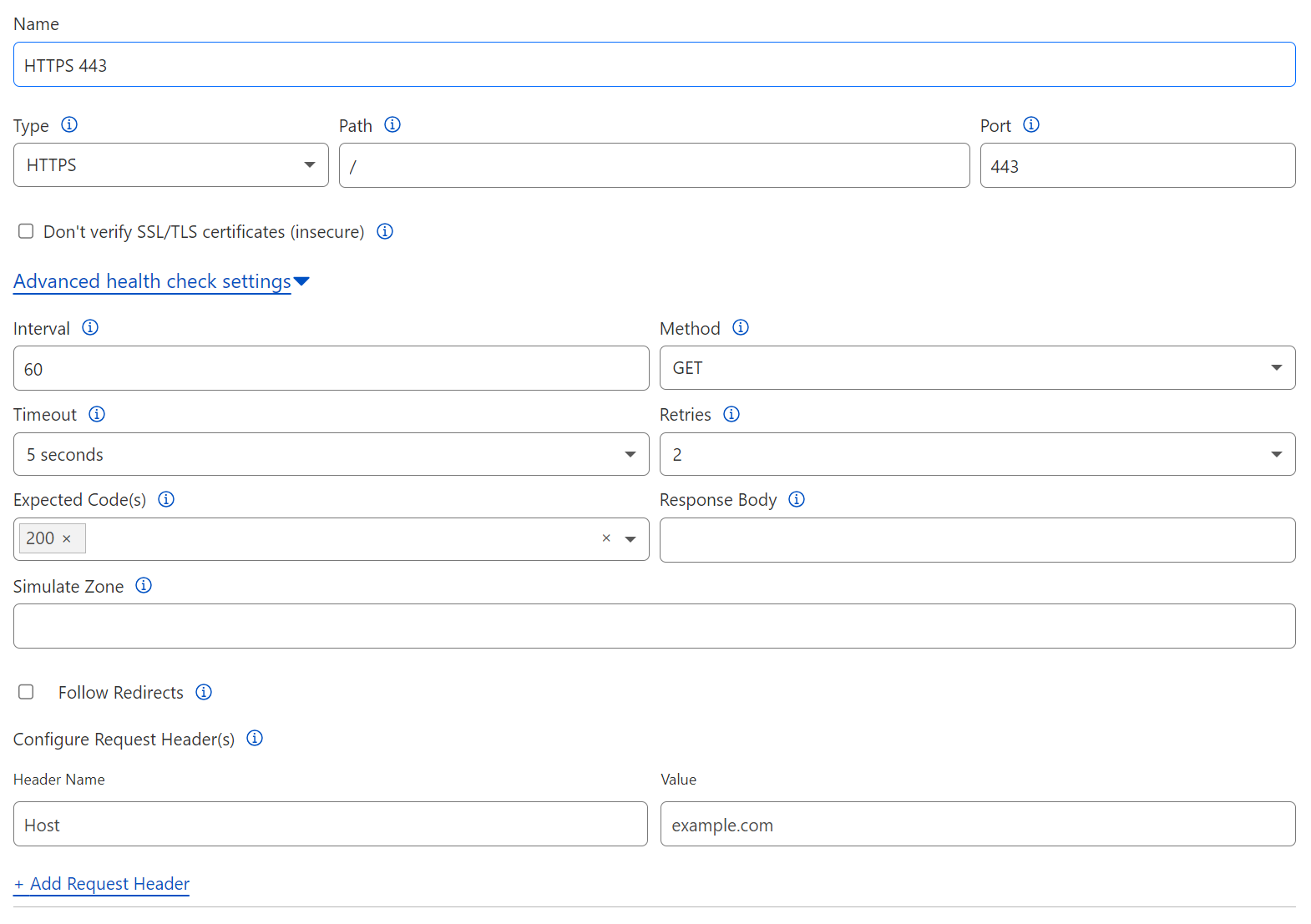1311x924 pixels.
Task: Click the Port info icon
Action: (x=1031, y=125)
